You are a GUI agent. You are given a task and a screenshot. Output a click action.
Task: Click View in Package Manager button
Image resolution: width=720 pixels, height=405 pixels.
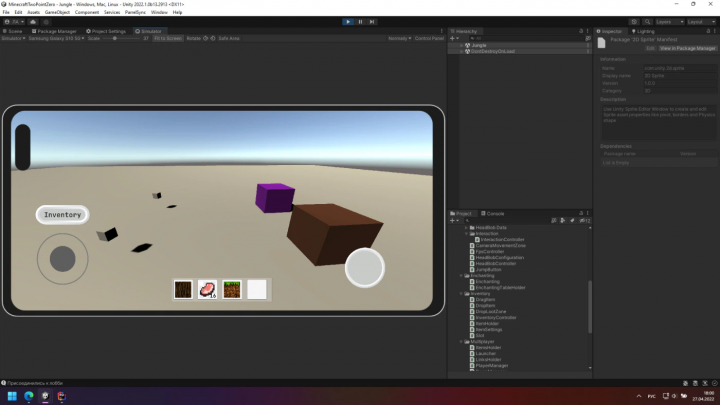687,48
